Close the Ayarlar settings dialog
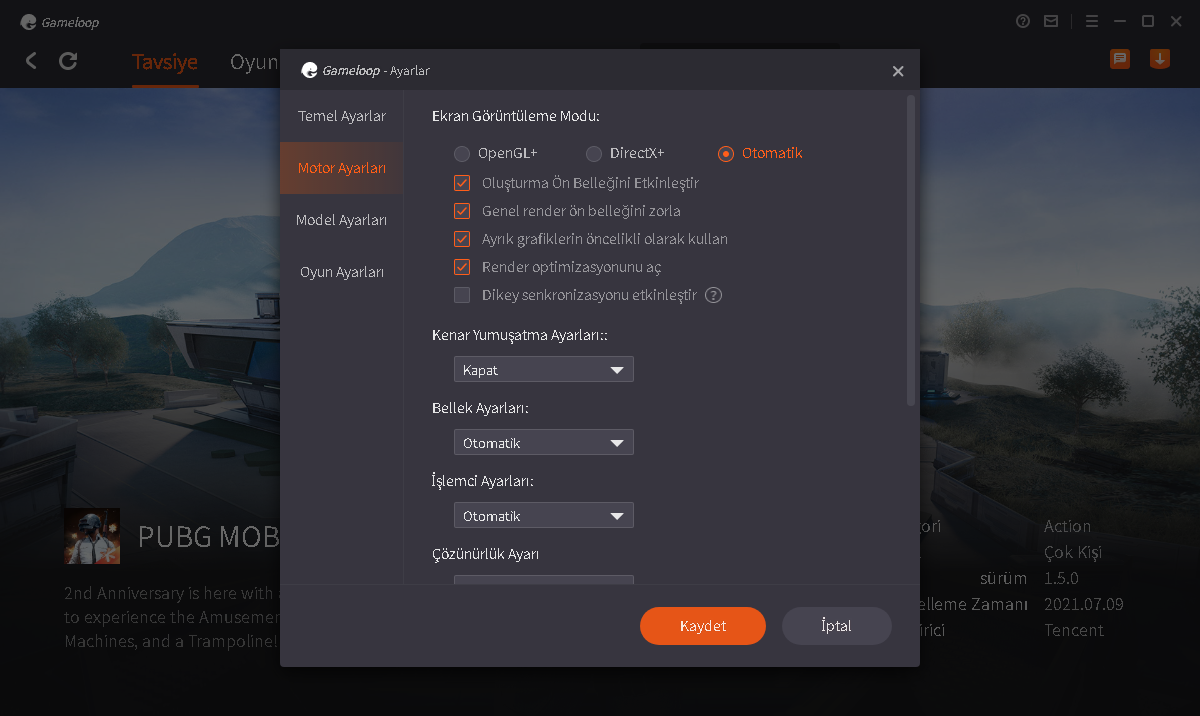 click(x=898, y=71)
